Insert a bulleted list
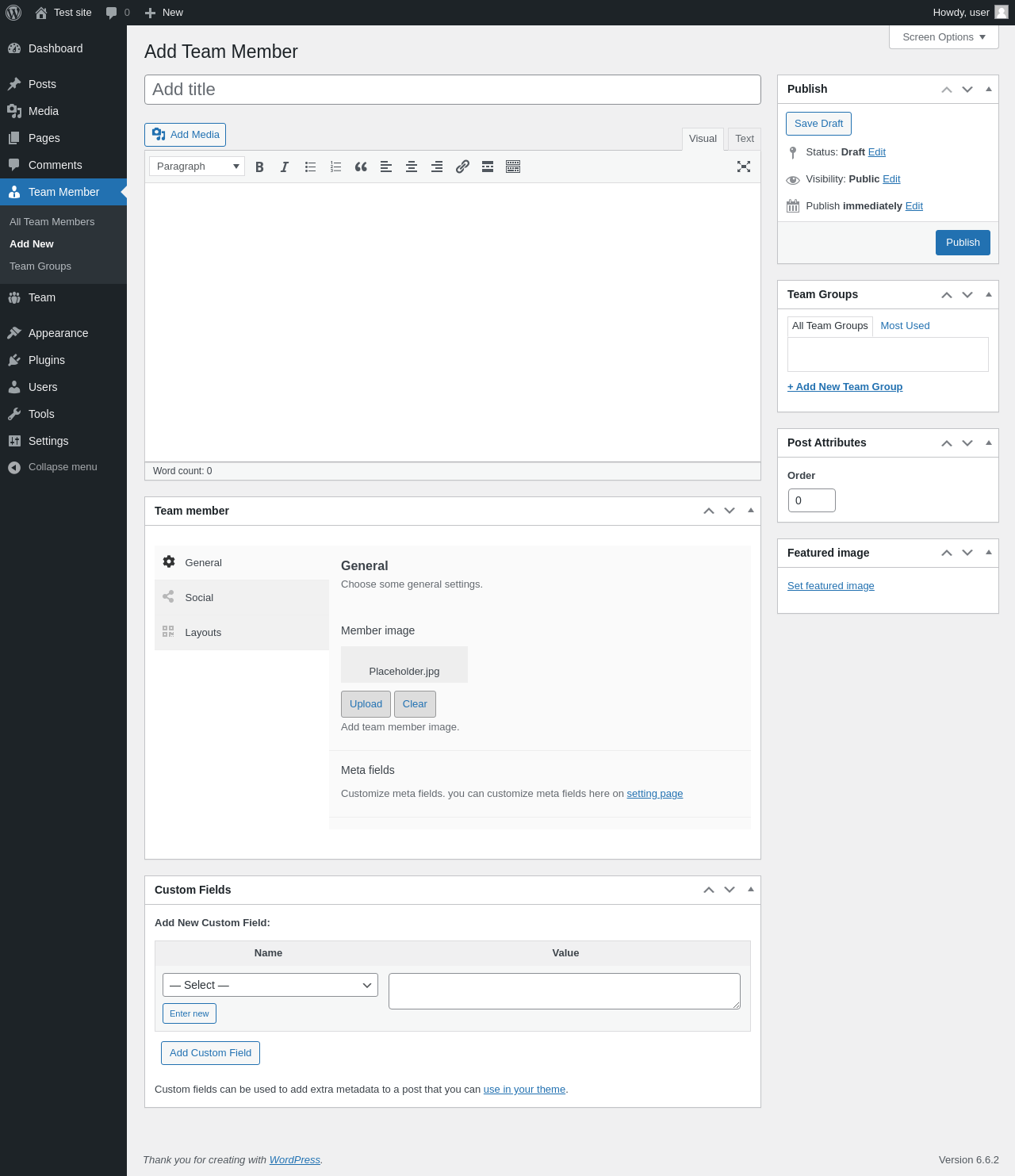1015x1176 pixels. click(x=310, y=167)
